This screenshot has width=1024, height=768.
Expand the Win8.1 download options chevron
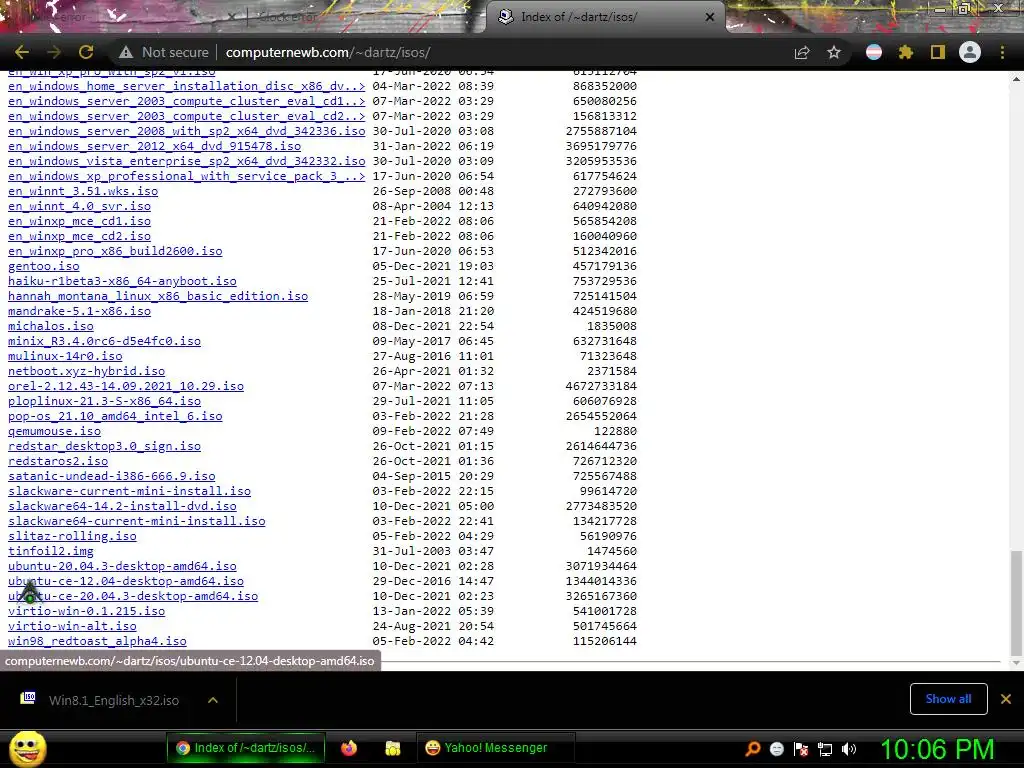click(x=213, y=700)
